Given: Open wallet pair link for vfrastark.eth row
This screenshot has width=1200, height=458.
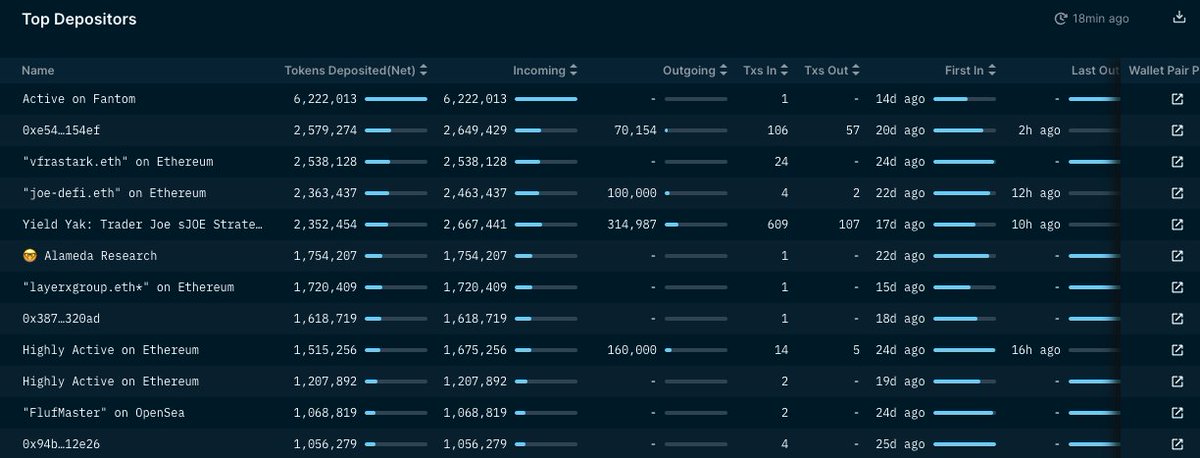Looking at the screenshot, I should (x=1178, y=161).
